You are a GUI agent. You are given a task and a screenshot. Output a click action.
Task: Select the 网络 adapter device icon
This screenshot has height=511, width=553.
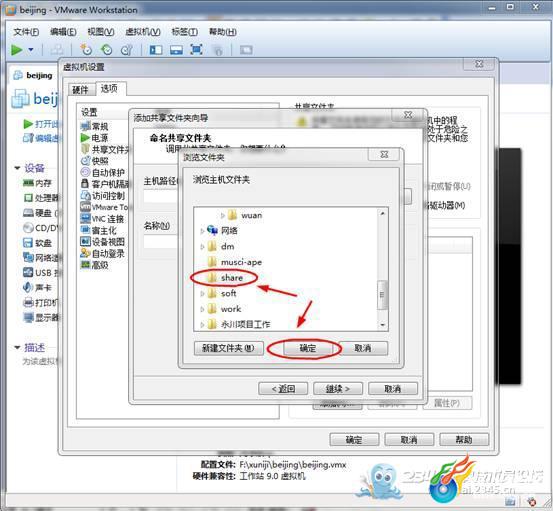(x=28, y=257)
